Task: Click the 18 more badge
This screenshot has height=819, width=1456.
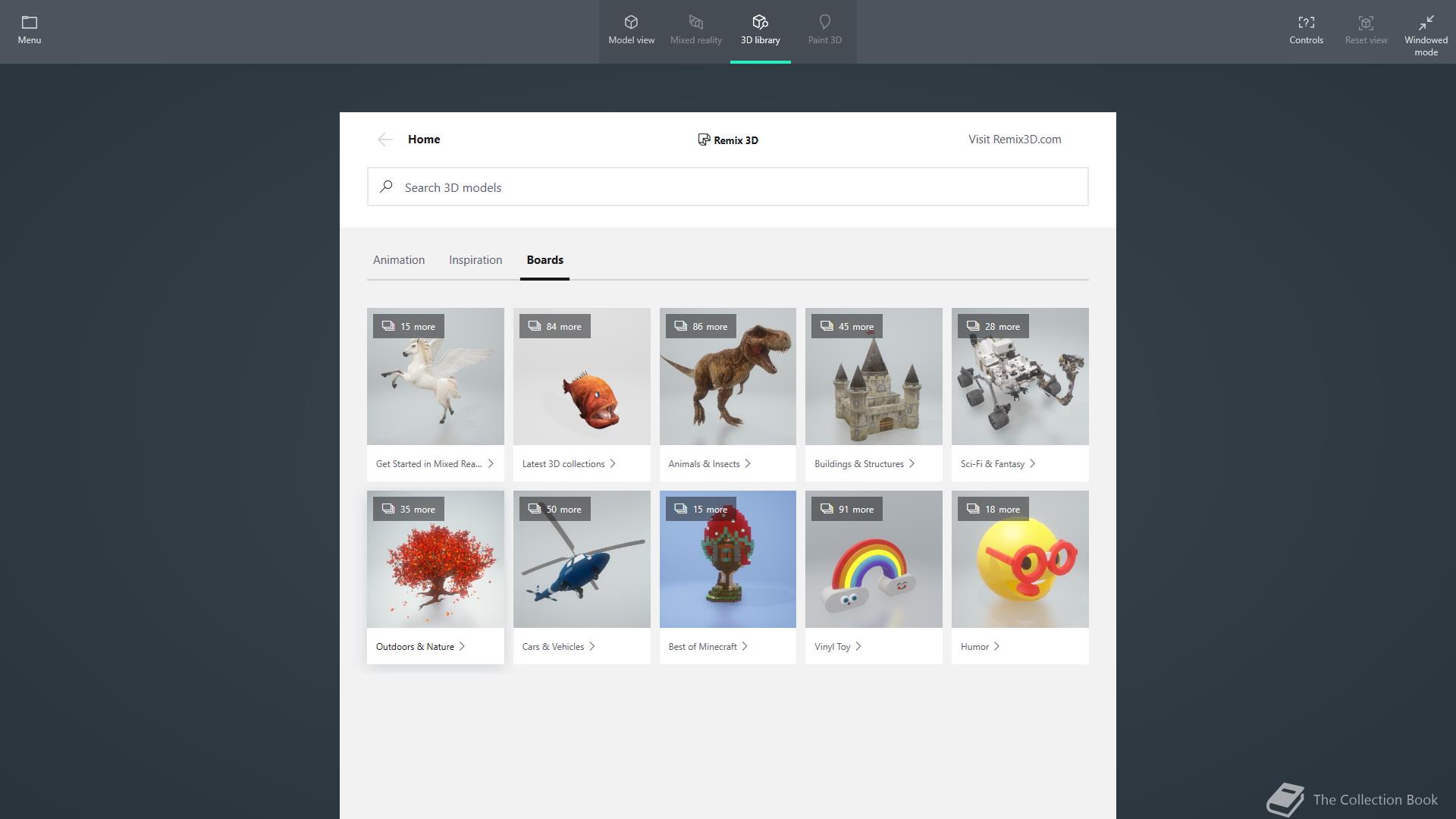Action: (x=993, y=509)
